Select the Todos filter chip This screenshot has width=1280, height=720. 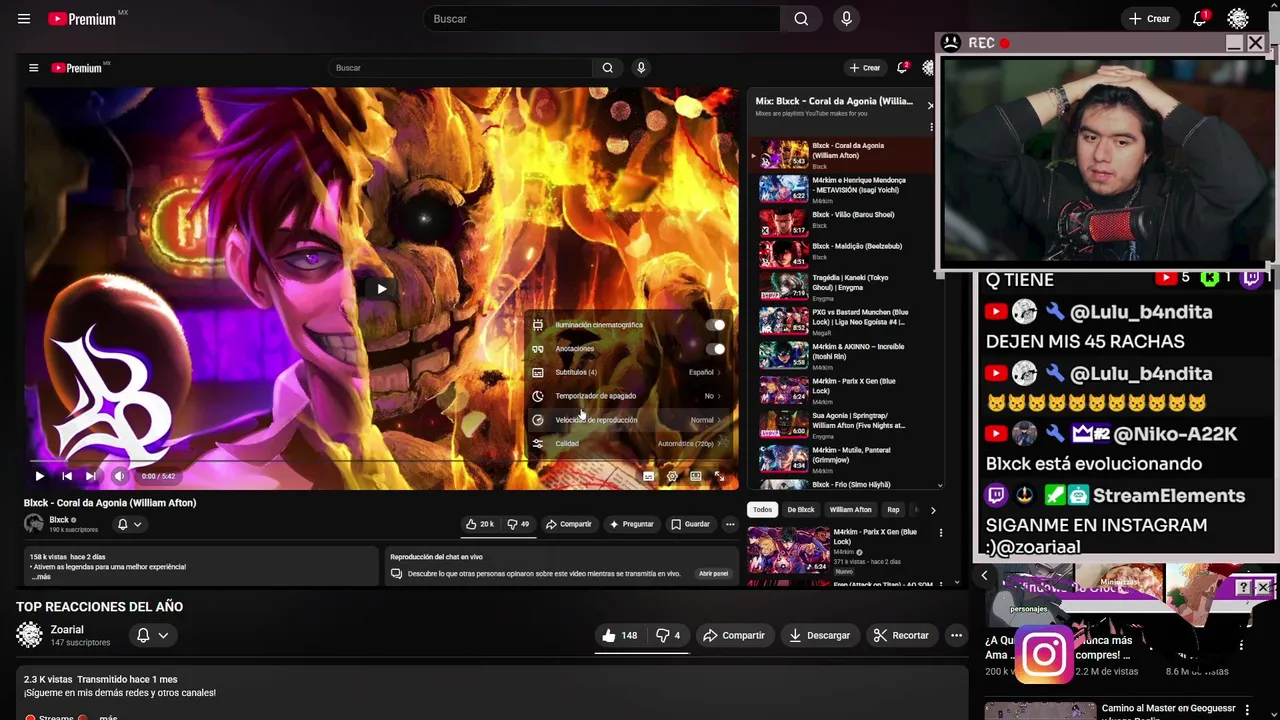click(x=762, y=510)
